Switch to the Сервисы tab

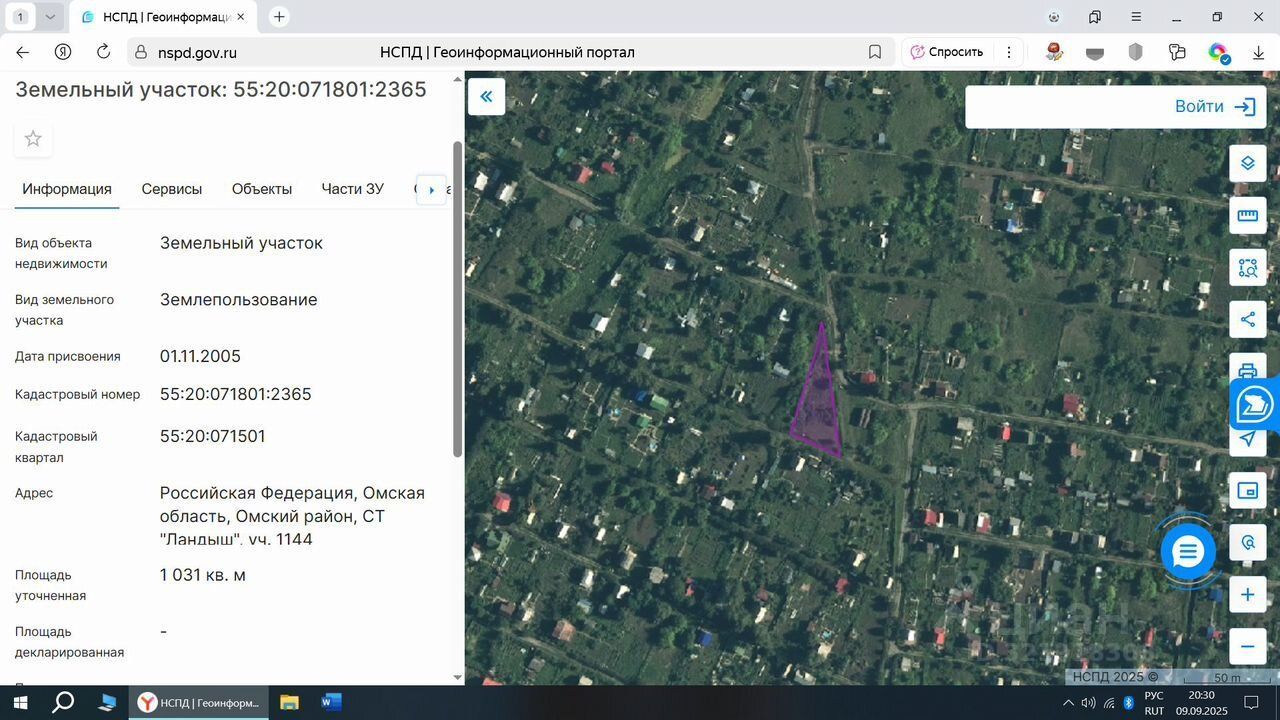(171, 189)
